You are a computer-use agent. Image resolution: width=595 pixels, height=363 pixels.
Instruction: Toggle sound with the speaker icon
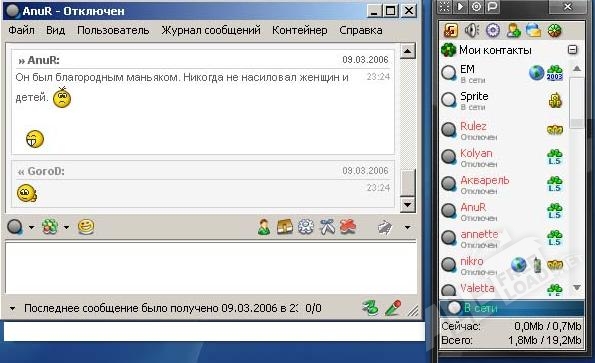coord(472,30)
